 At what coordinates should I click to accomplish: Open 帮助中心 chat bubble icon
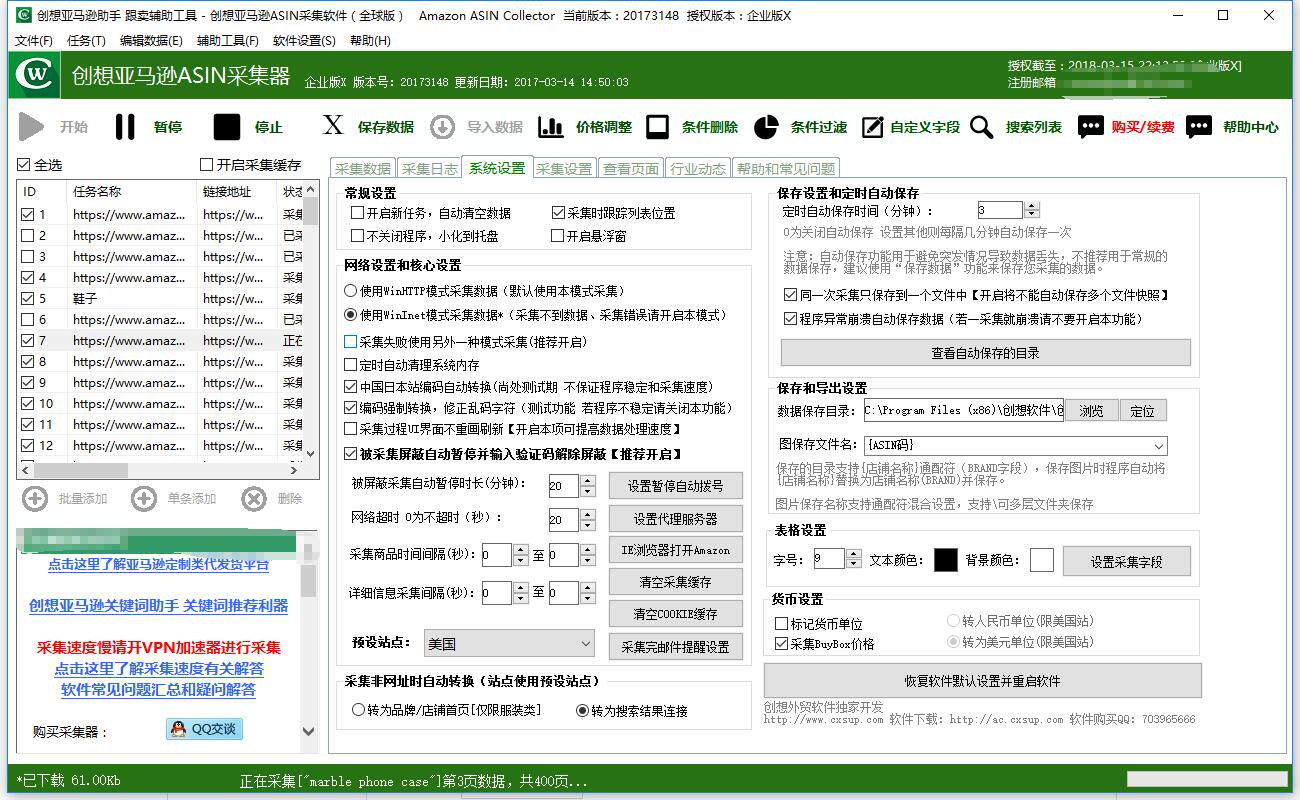tap(1199, 127)
